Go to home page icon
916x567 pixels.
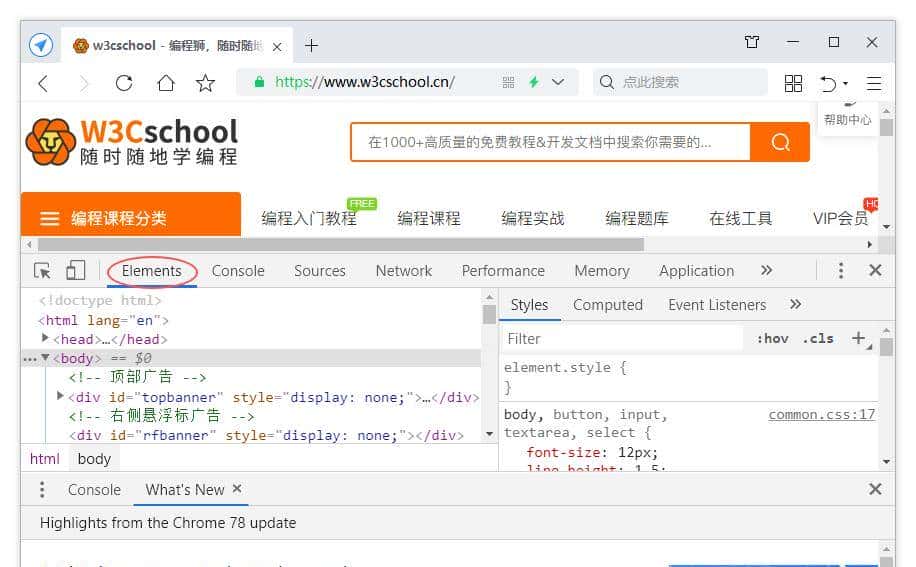point(166,83)
